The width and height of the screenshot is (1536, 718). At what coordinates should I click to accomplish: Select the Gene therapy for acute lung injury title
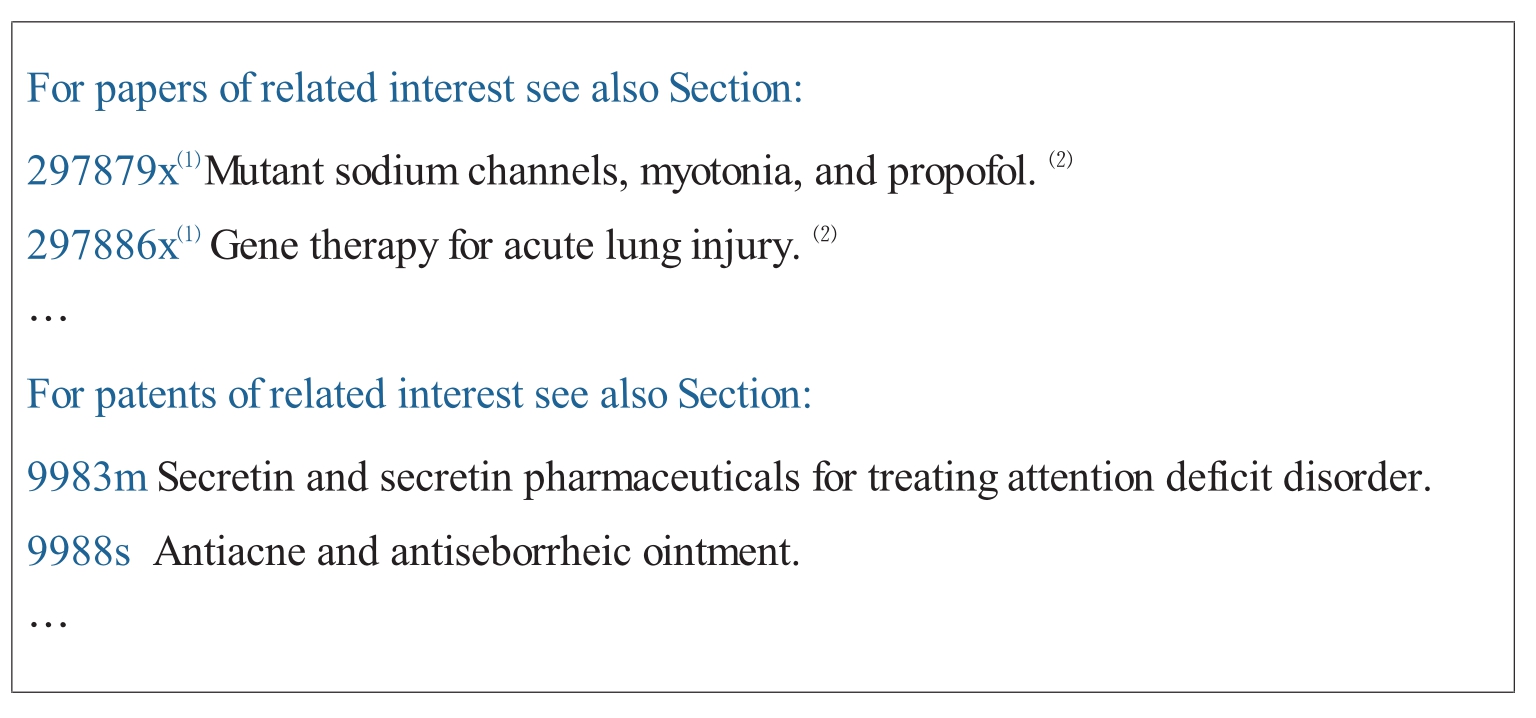[505, 246]
